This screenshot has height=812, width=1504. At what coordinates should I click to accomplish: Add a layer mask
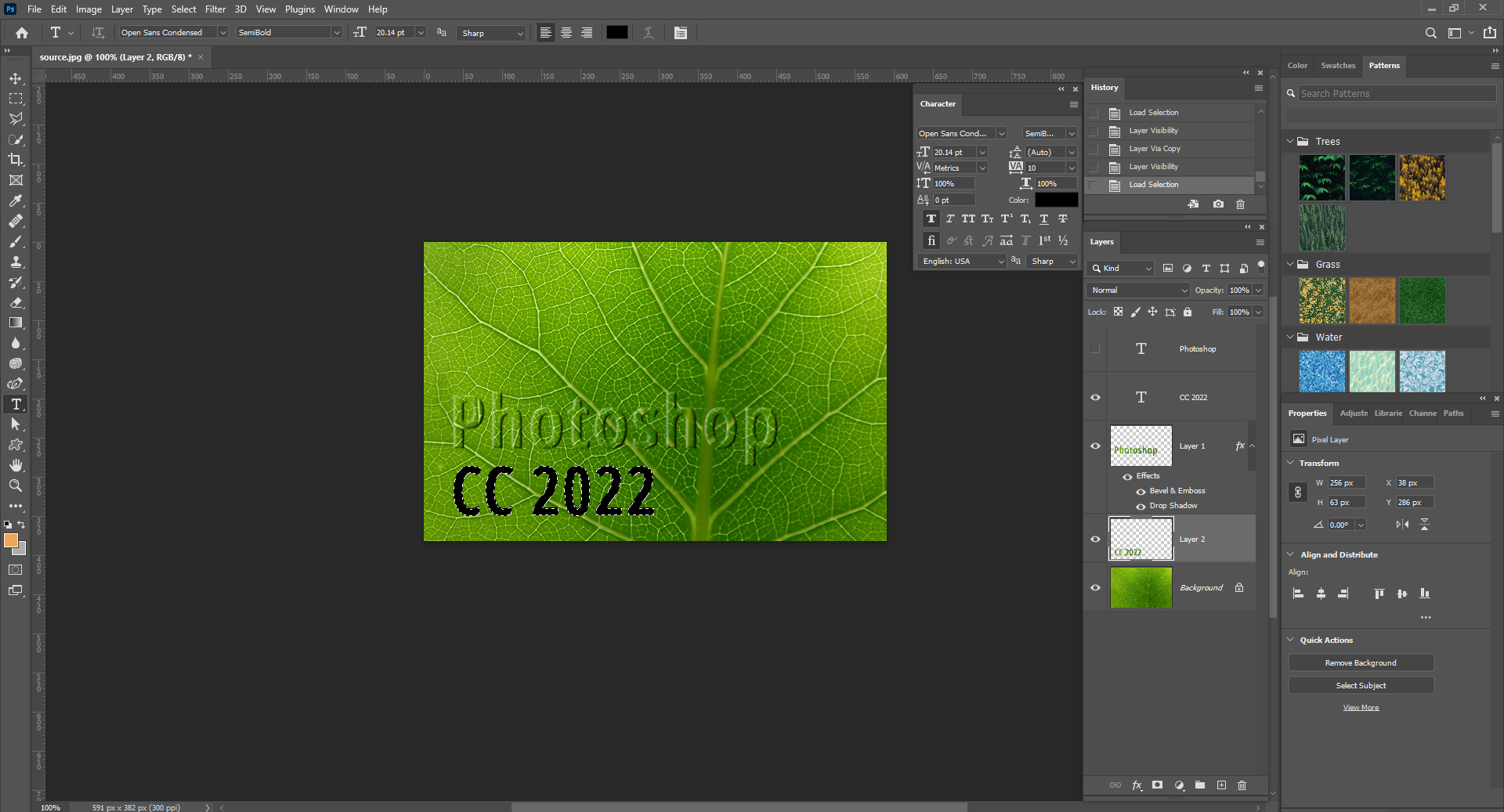(x=1158, y=785)
